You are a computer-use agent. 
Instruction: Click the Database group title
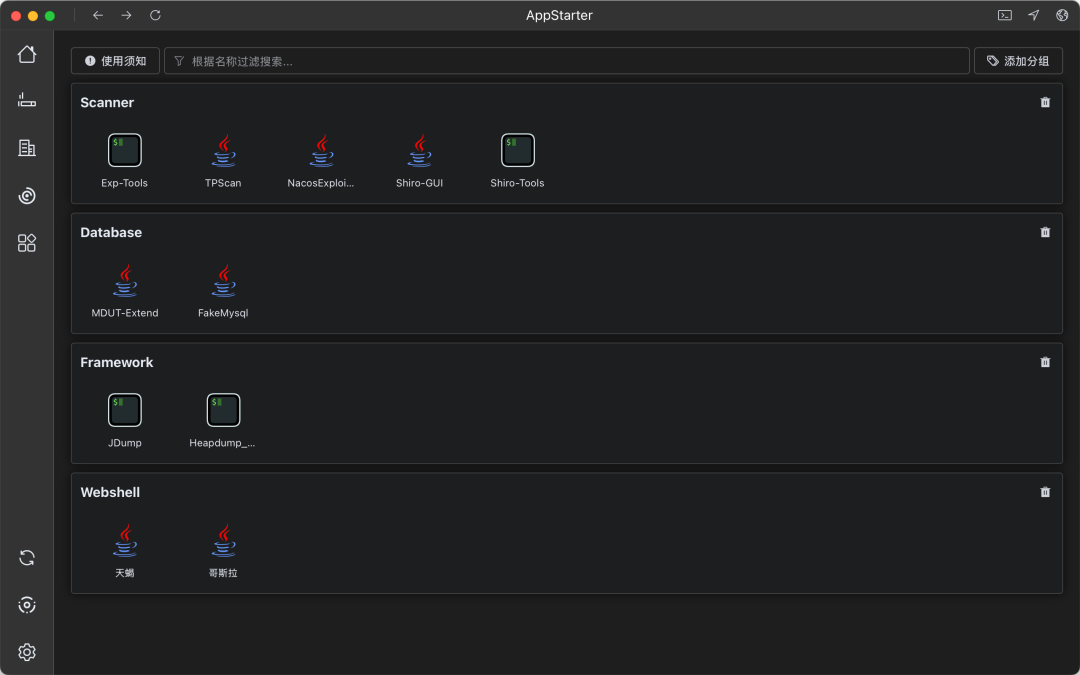coord(111,232)
